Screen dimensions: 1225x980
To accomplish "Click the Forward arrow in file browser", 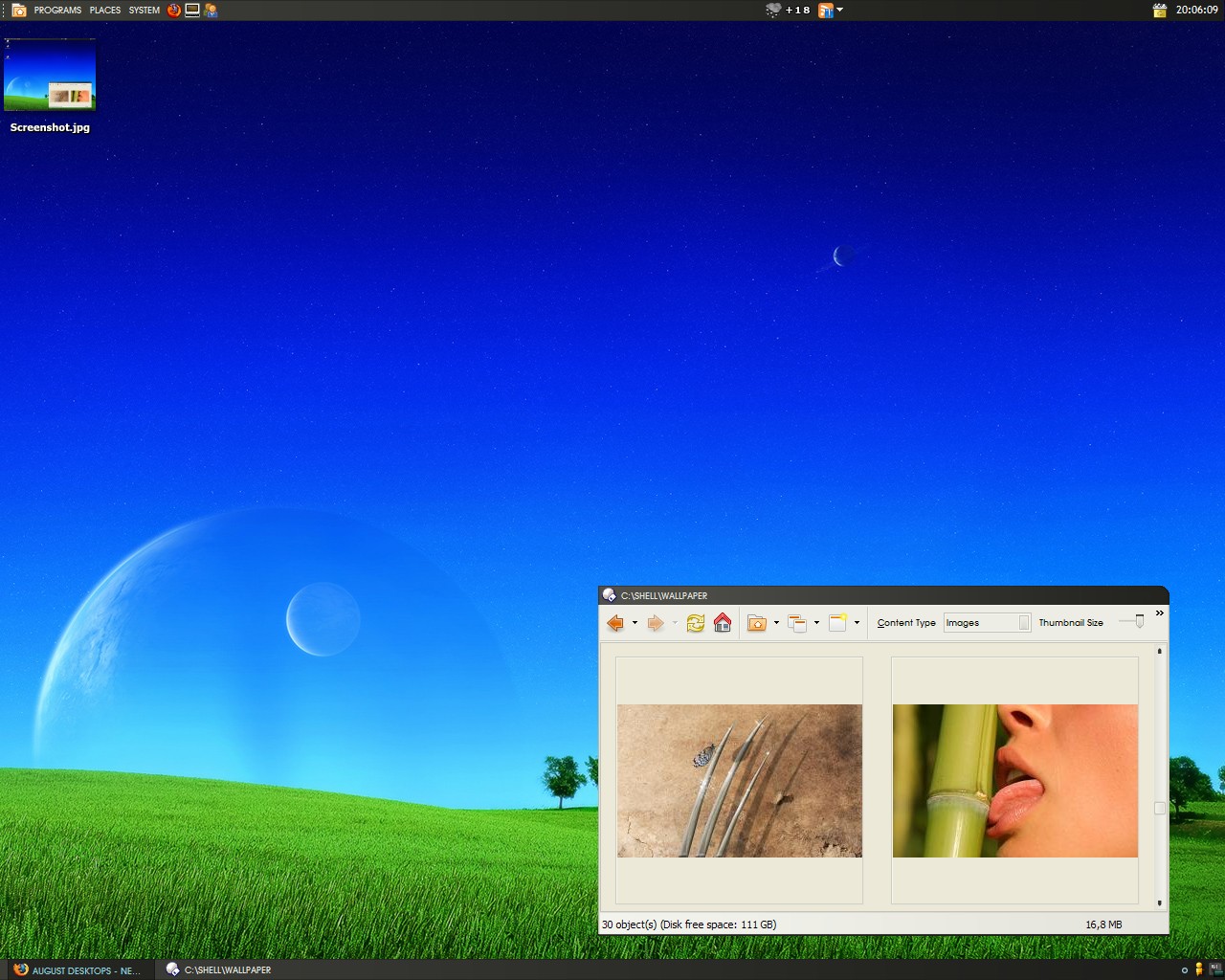I will [656, 623].
